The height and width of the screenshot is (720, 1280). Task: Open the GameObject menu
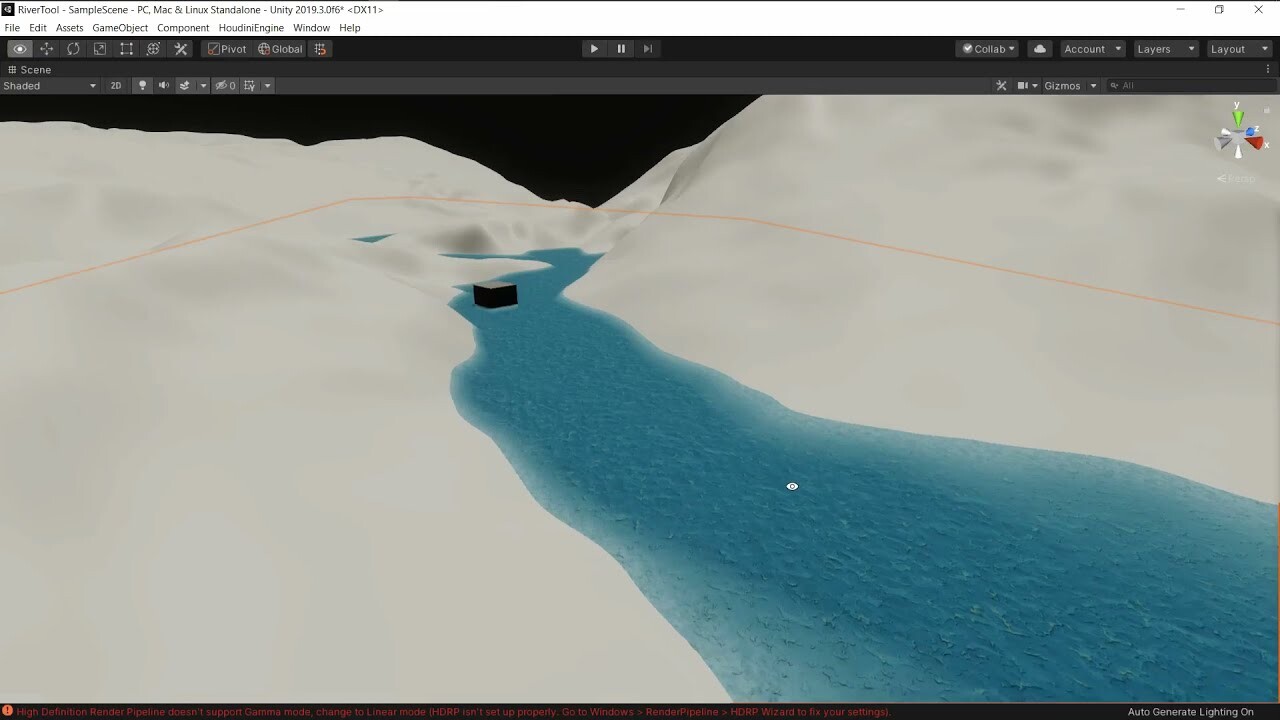120,27
